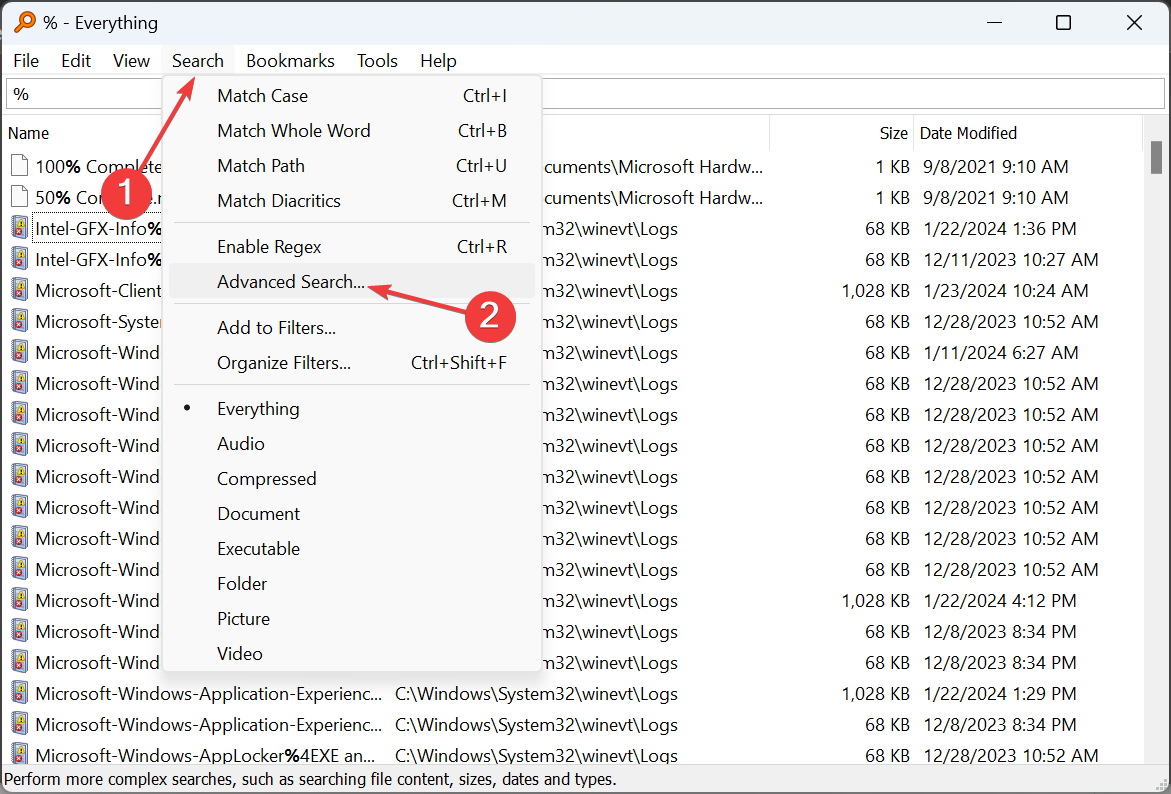
Task: Click the icon of the 50% Complete file
Action: (20, 197)
